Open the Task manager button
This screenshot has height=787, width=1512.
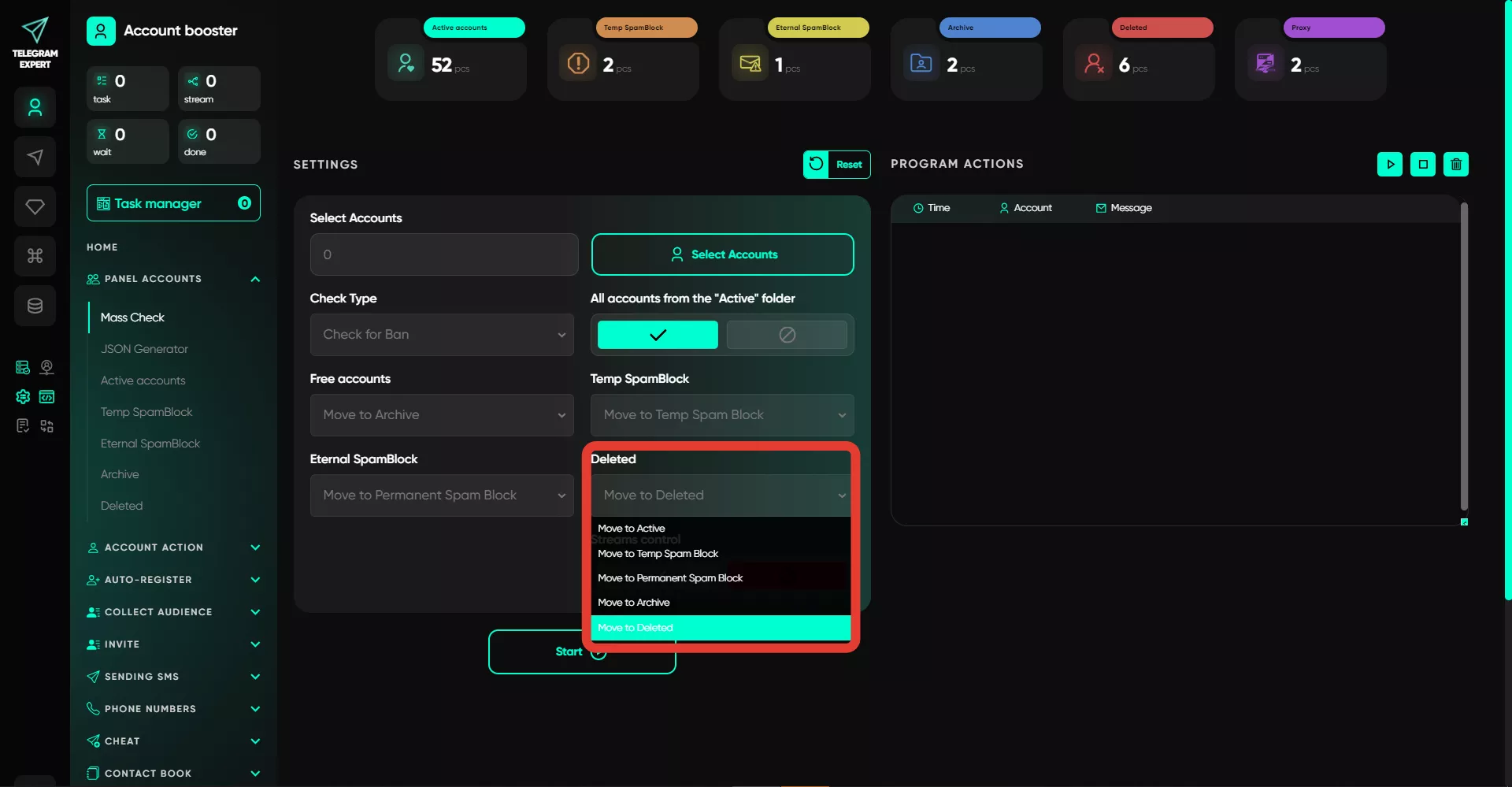(x=173, y=203)
